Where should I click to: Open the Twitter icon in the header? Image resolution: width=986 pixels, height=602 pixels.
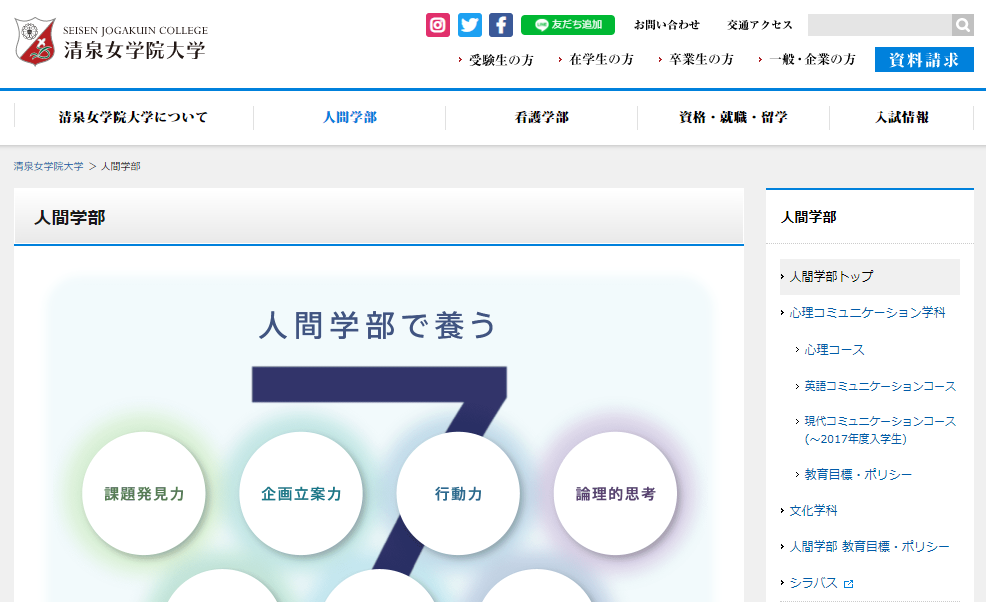pyautogui.click(x=469, y=25)
